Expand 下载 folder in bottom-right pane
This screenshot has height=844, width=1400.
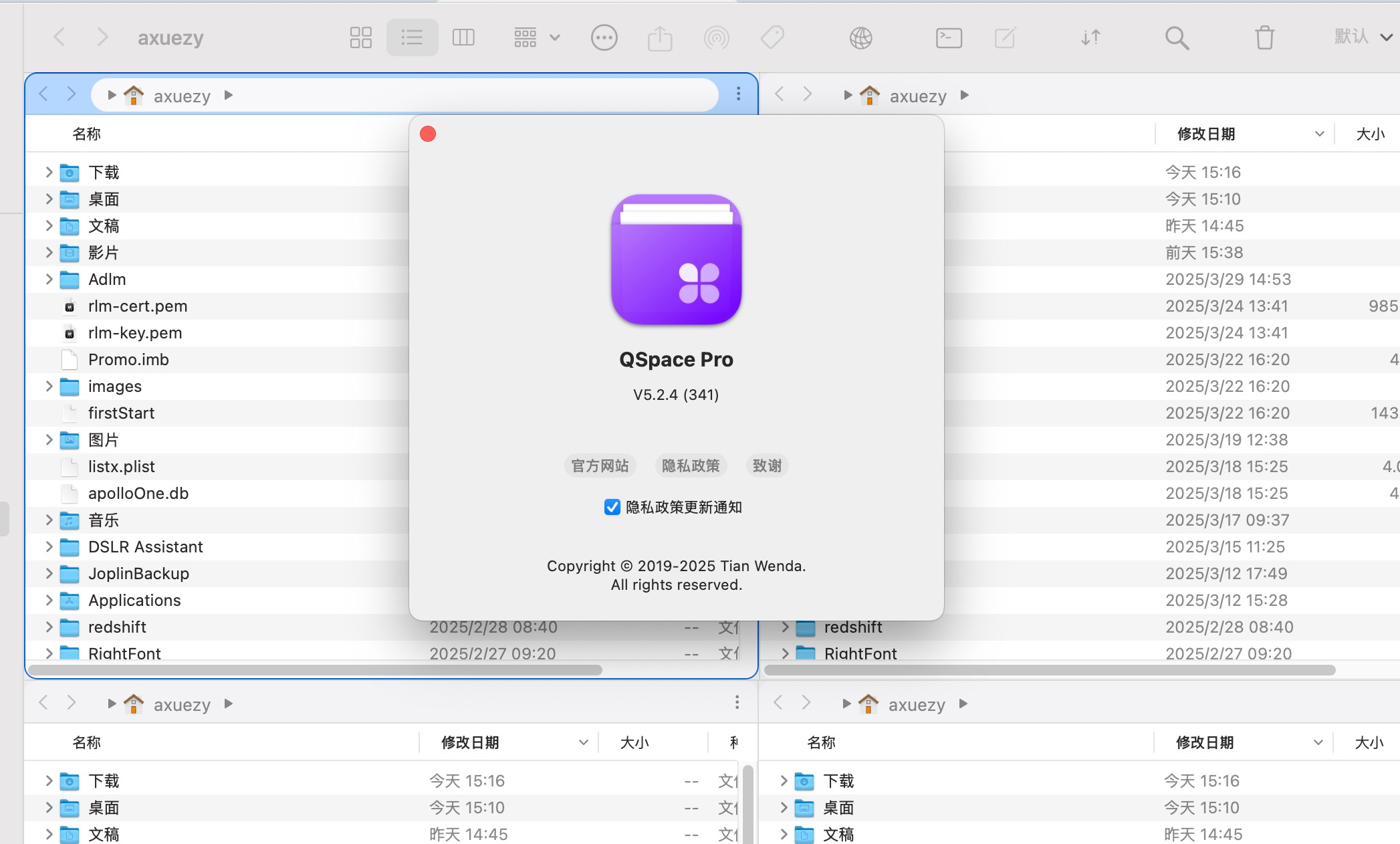pos(784,780)
